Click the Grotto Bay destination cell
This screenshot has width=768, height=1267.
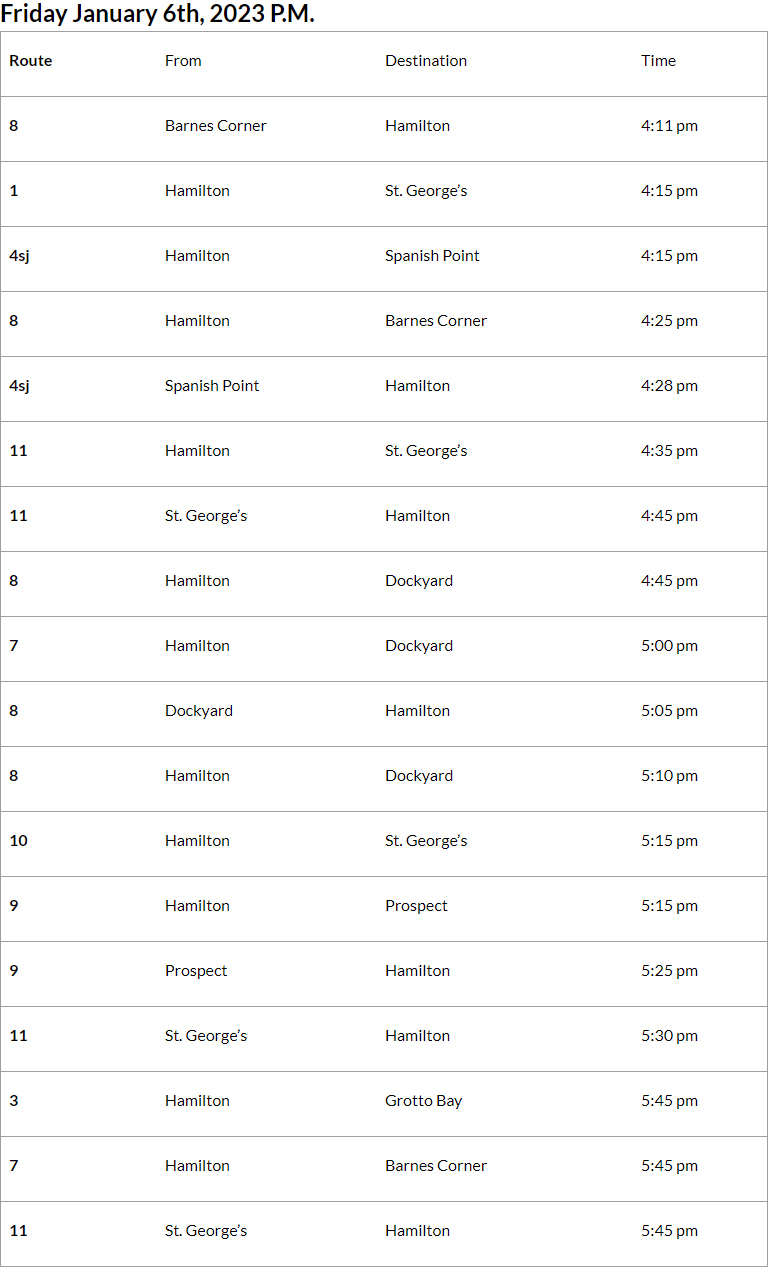click(423, 1101)
